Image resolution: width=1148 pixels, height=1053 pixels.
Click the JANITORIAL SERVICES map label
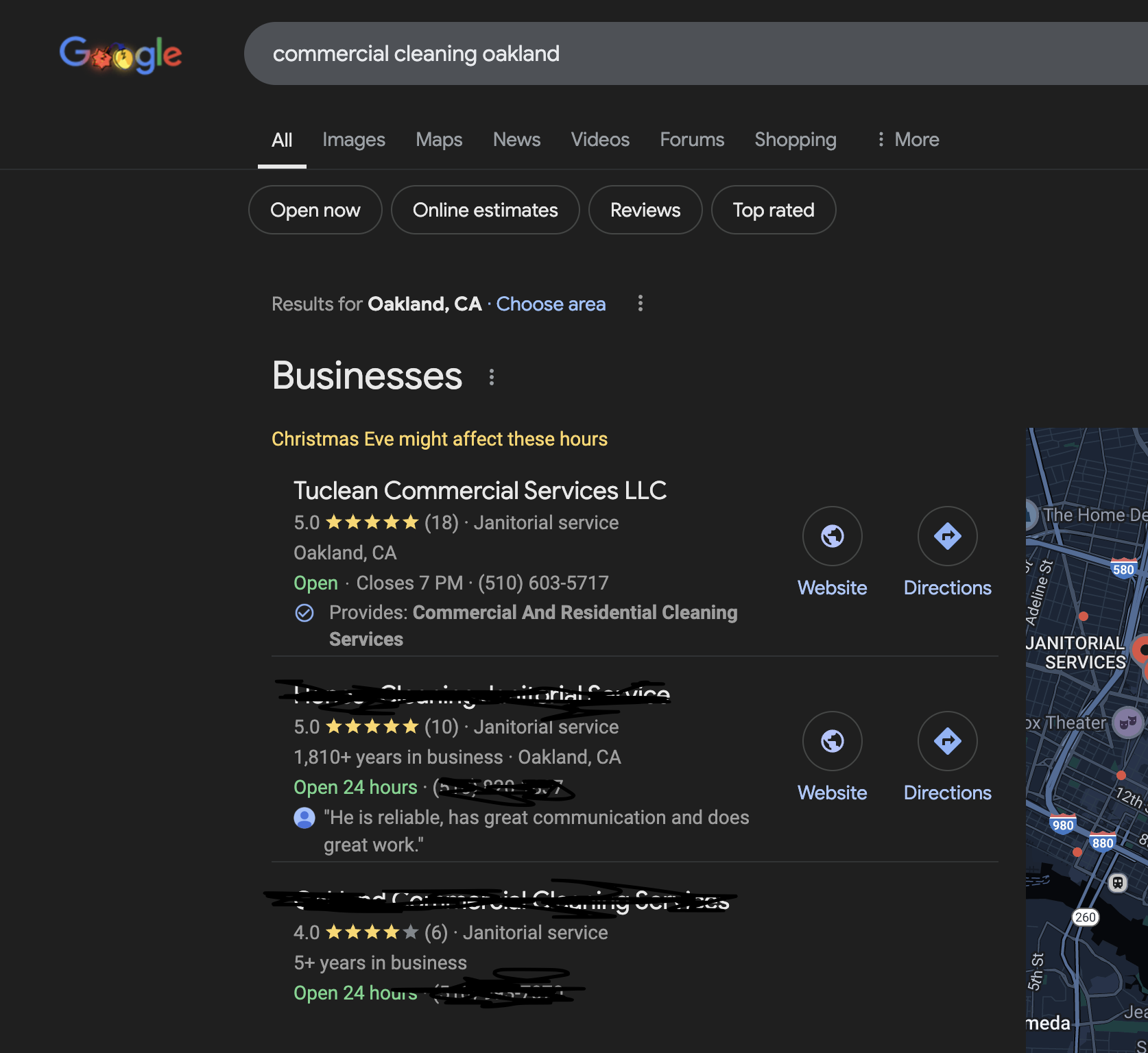coord(1076,653)
